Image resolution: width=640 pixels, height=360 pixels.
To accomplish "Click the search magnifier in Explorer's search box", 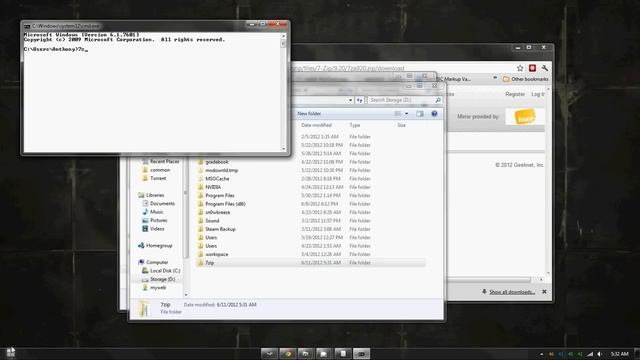I will point(438,100).
